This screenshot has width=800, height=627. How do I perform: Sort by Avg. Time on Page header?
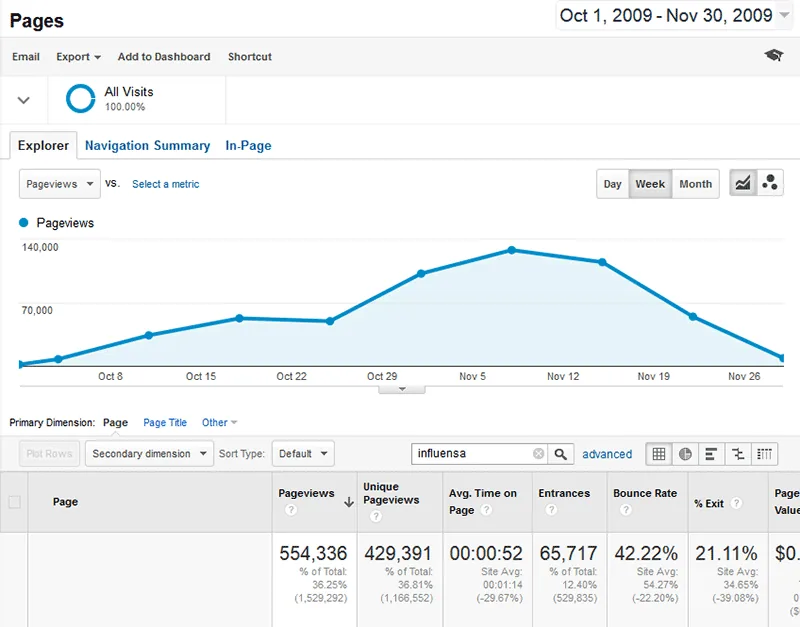(x=483, y=501)
